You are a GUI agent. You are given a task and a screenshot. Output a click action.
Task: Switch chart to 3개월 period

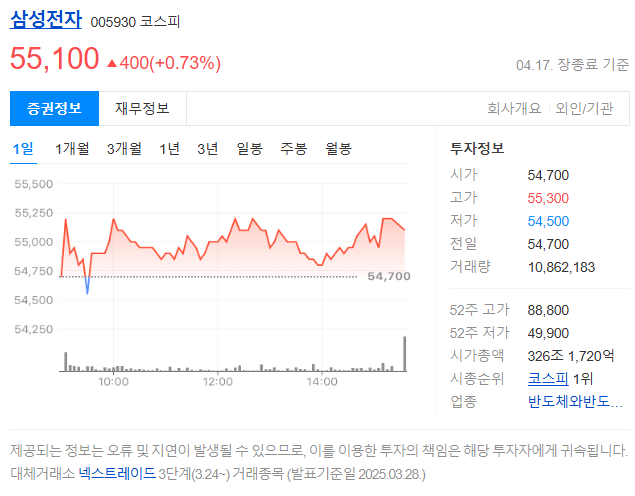coord(124,149)
